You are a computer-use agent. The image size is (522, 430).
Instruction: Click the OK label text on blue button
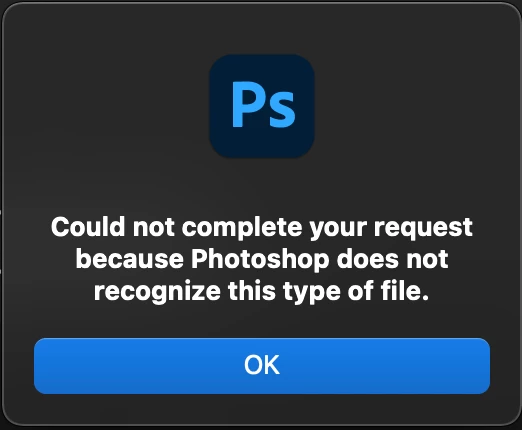coord(262,365)
